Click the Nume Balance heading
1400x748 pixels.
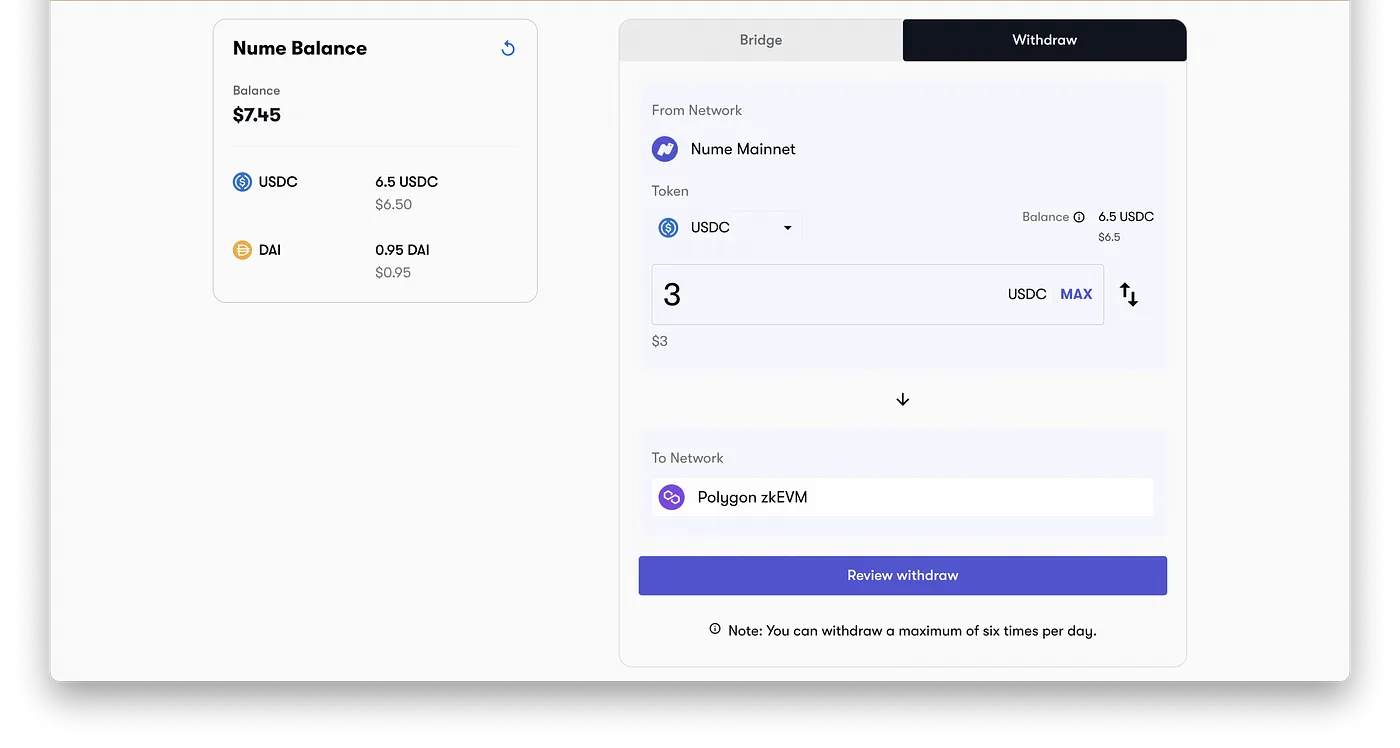300,48
